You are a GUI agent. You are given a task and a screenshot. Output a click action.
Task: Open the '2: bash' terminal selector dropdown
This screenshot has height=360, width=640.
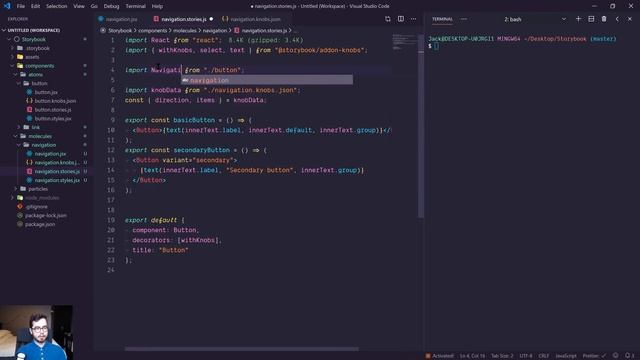tap(535, 19)
